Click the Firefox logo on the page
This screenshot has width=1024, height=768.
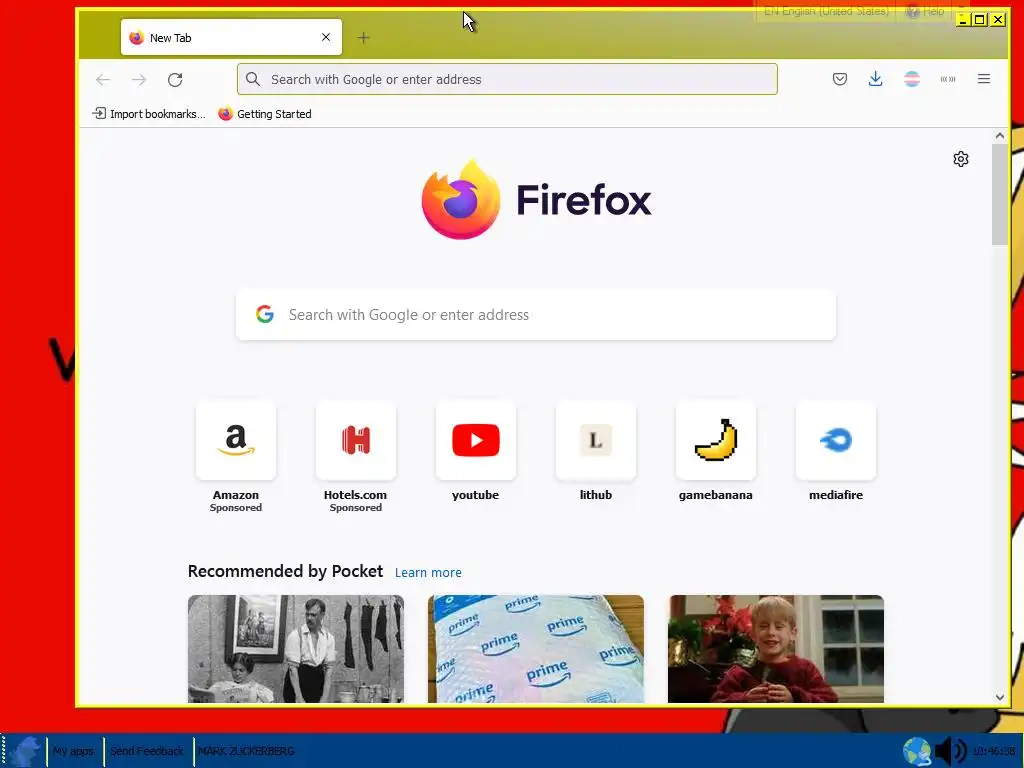tap(536, 200)
